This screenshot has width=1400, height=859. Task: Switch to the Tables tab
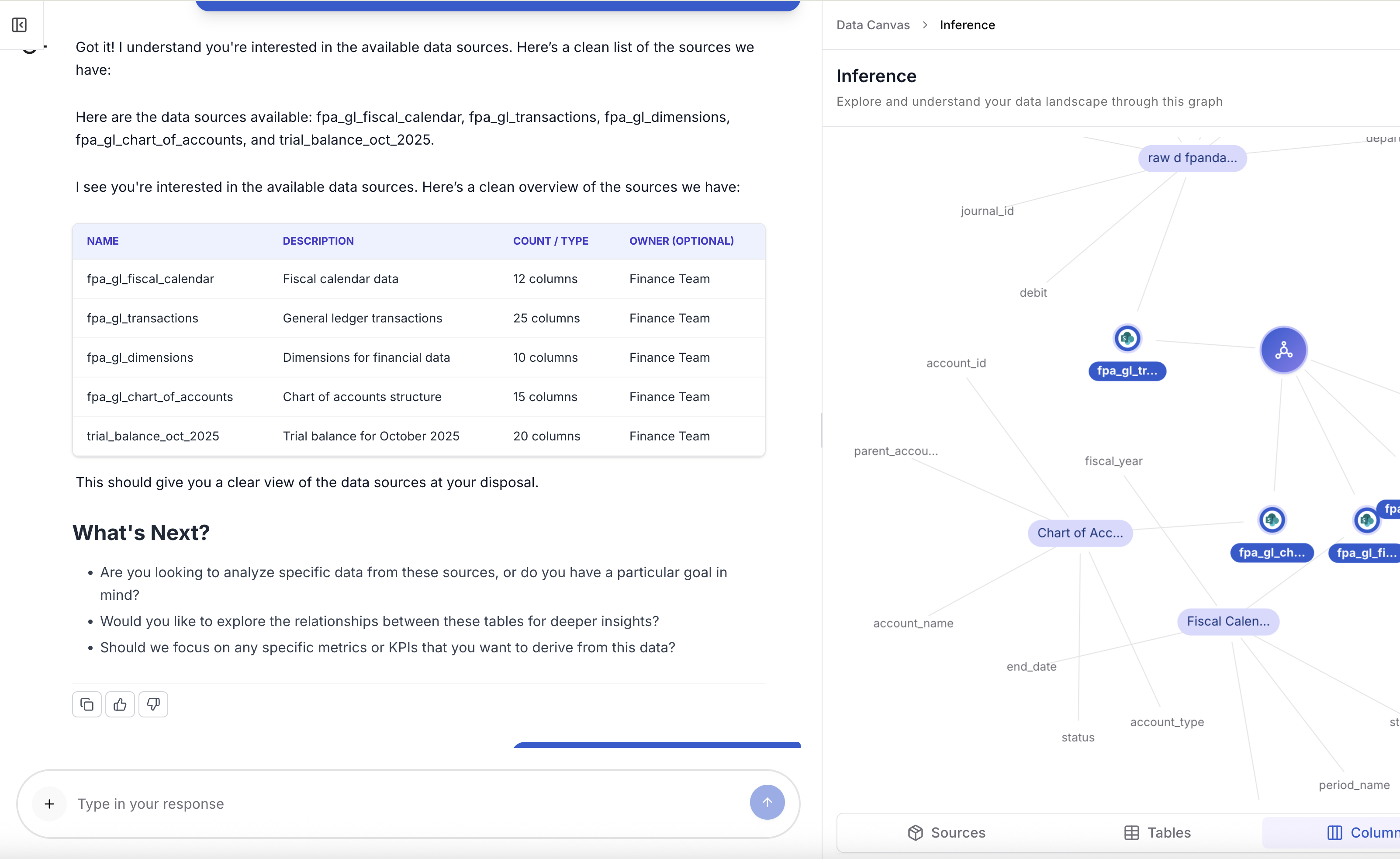point(1157,832)
